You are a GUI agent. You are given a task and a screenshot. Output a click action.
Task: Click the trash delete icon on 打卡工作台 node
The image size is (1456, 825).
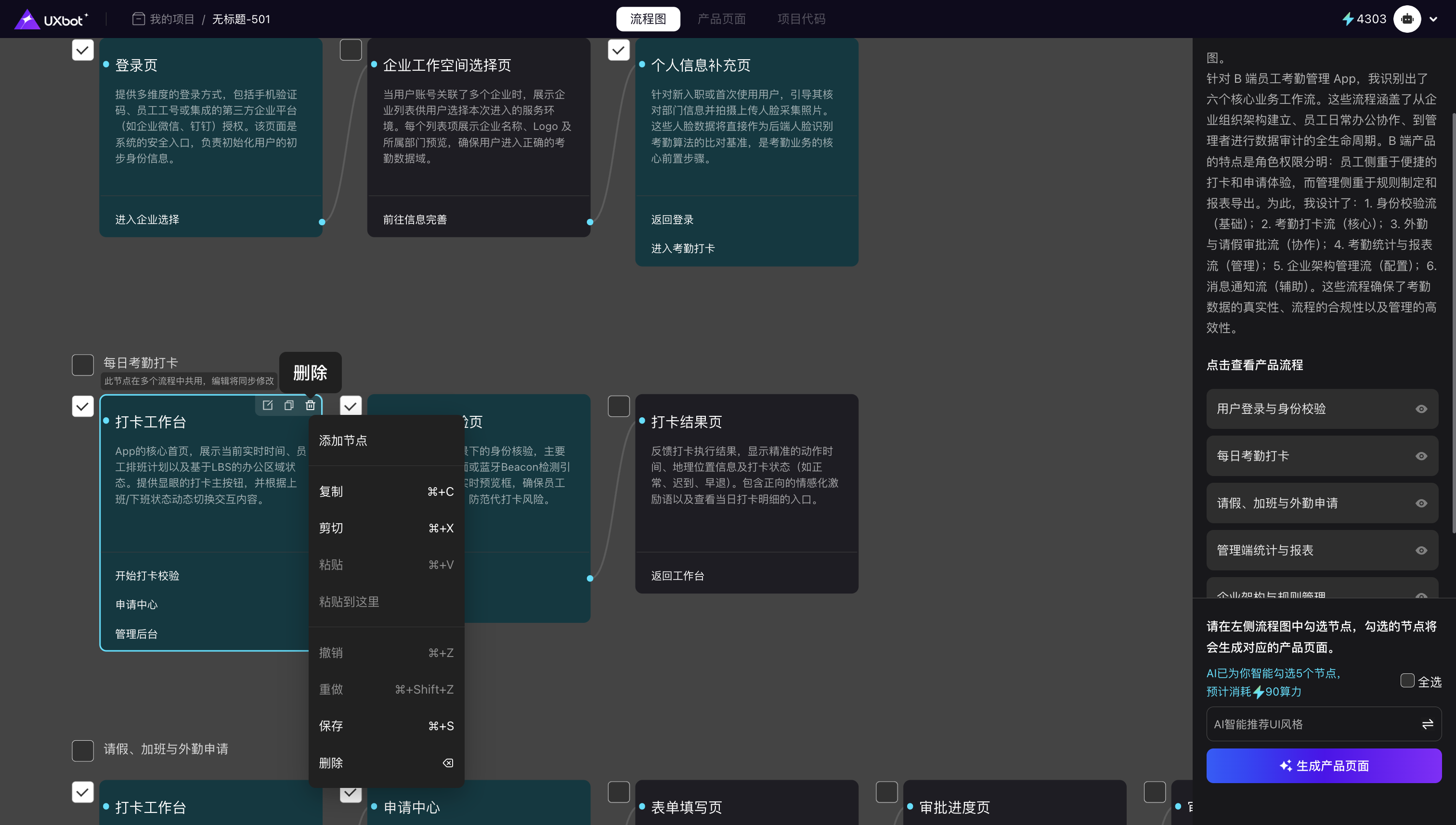point(310,405)
